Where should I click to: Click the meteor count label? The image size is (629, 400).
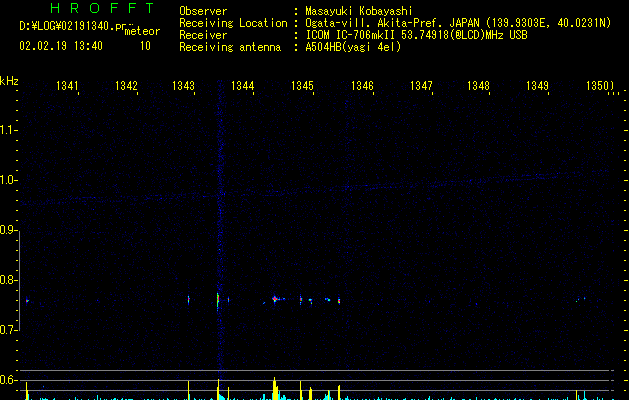tap(142, 31)
